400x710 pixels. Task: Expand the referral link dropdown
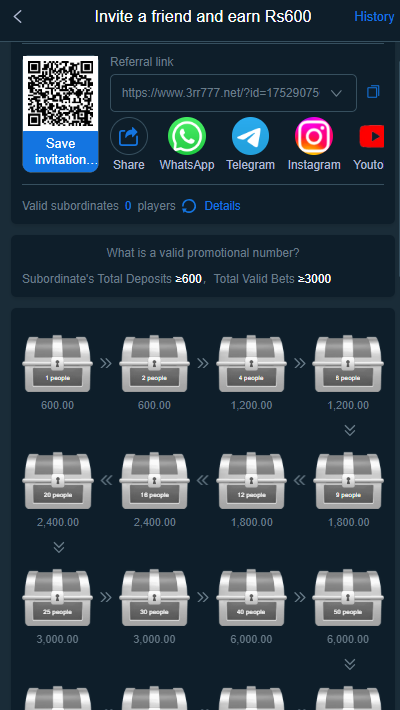[336, 93]
